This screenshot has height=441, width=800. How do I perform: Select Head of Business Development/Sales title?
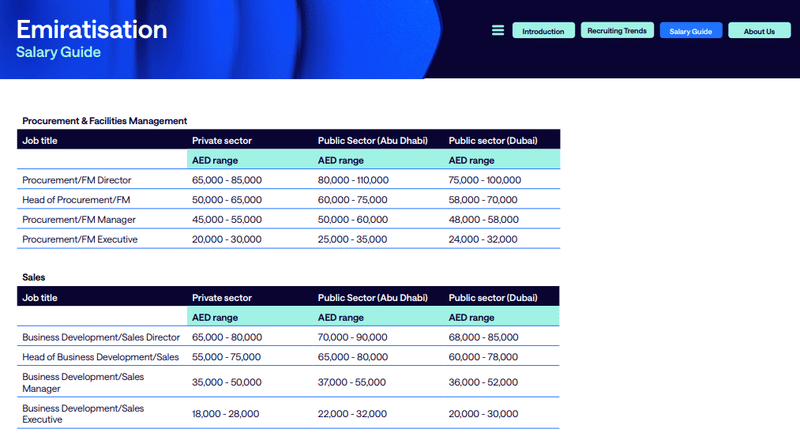coord(100,357)
